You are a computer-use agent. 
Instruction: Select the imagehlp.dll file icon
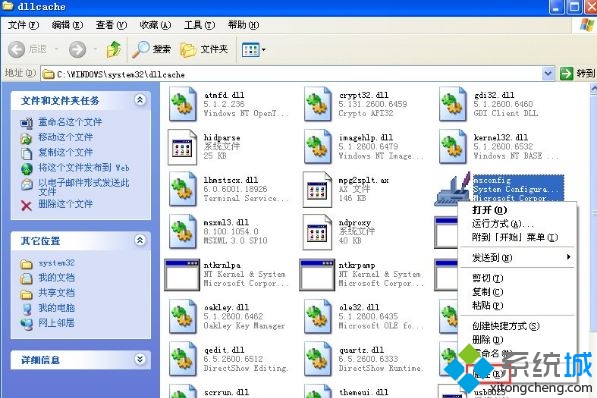[x=318, y=147]
